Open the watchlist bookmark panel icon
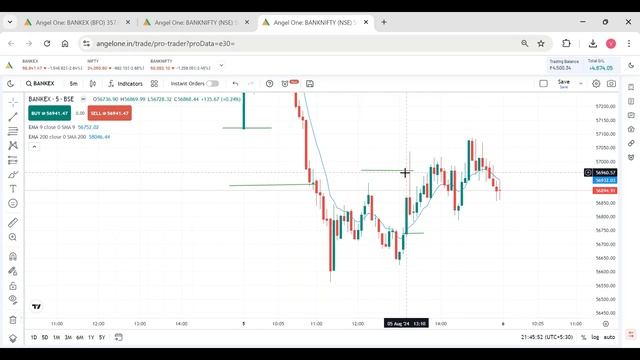Viewport: 640px width, 360px height. pos(631,87)
